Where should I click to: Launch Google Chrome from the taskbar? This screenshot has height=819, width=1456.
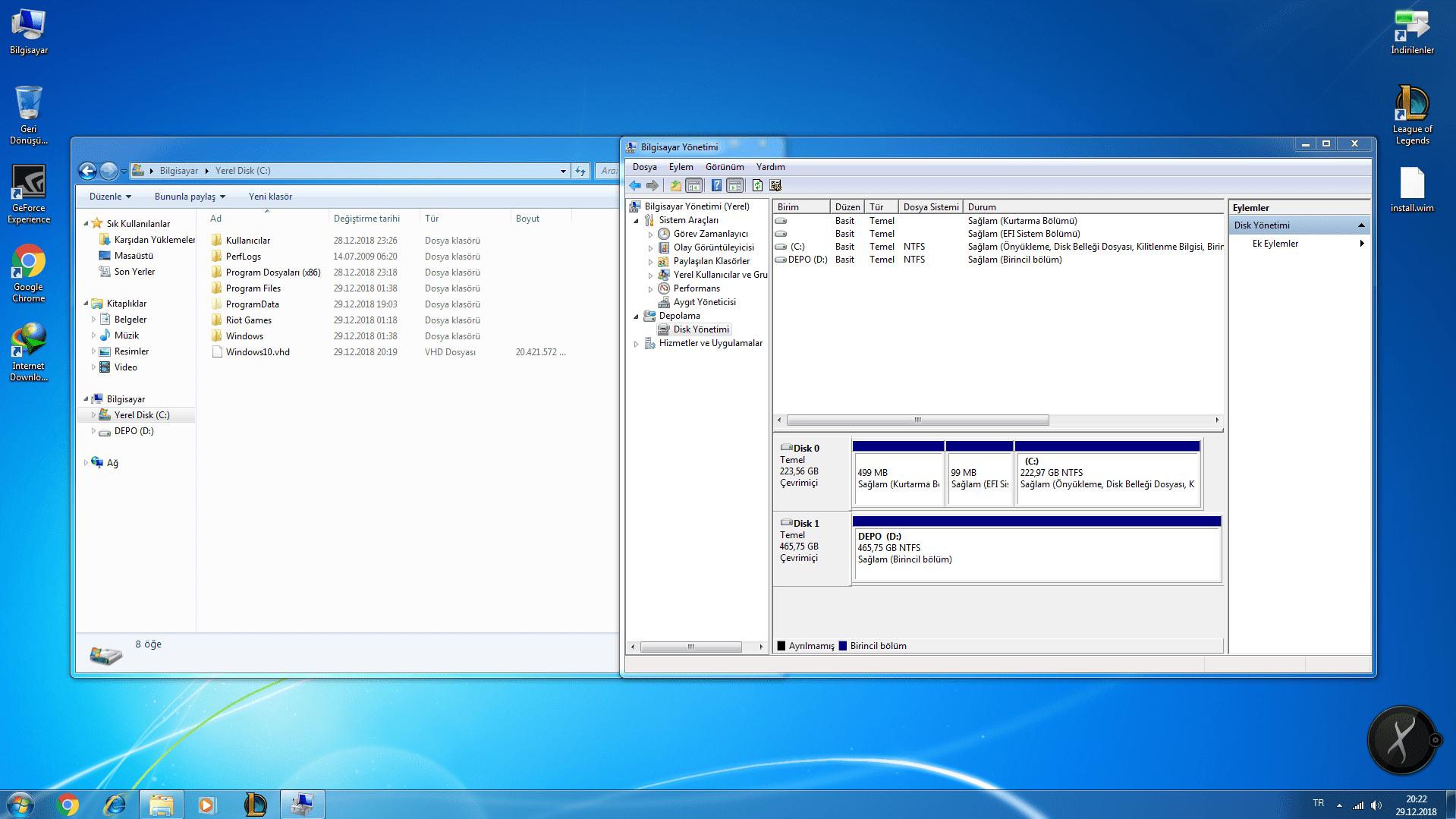point(68,804)
